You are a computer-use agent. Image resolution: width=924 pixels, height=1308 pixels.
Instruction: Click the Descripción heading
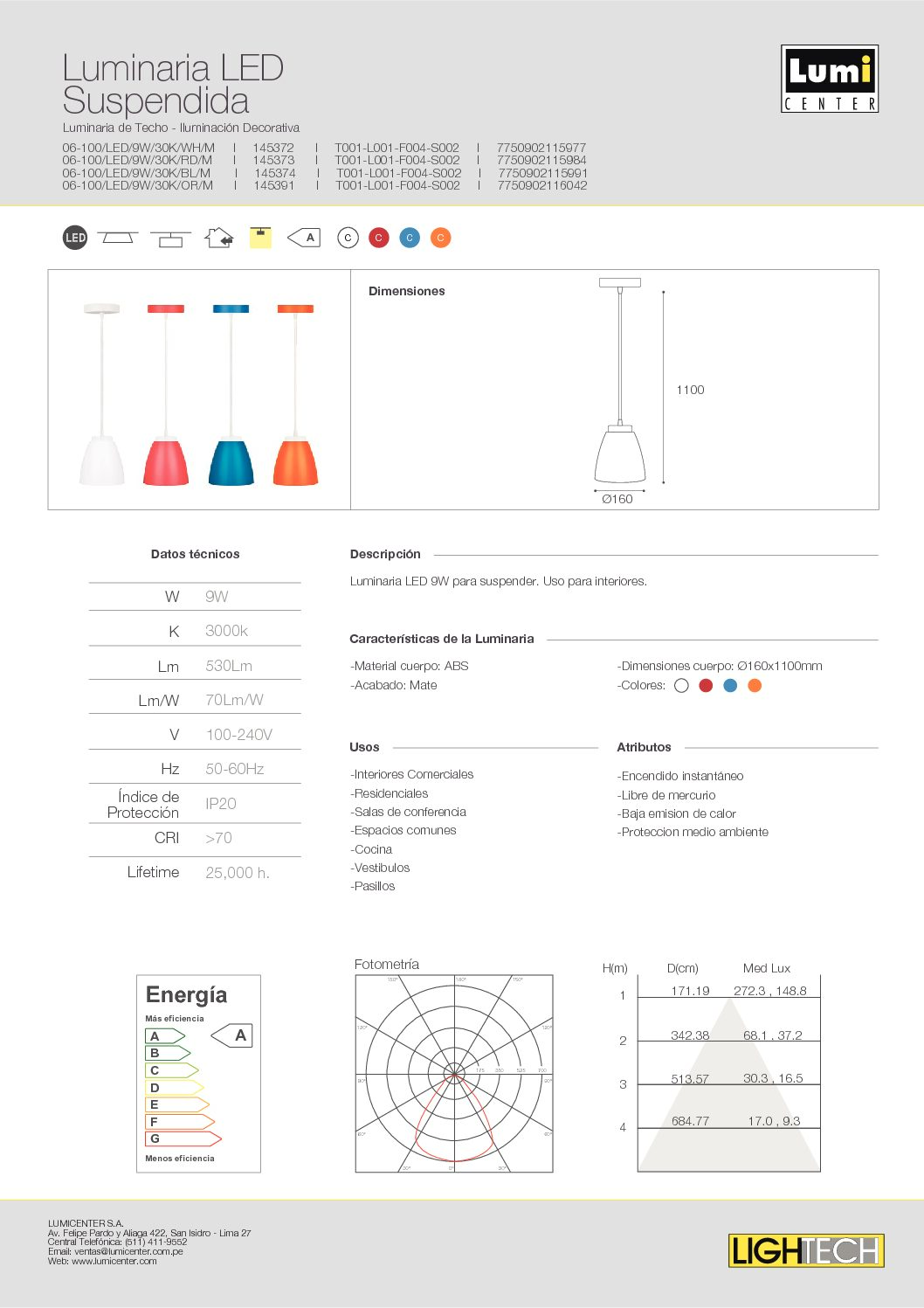(x=385, y=554)
